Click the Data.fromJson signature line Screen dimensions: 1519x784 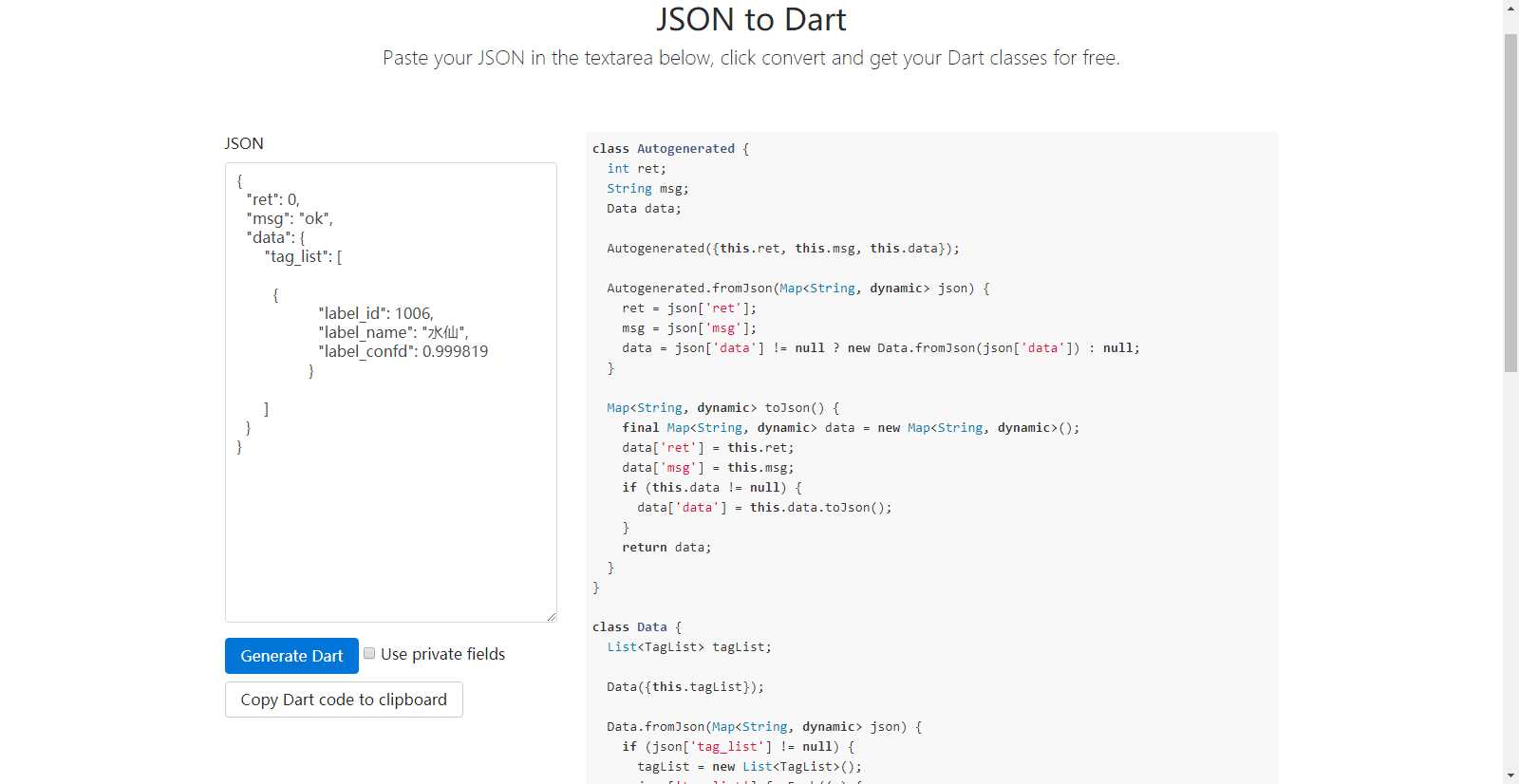764,727
